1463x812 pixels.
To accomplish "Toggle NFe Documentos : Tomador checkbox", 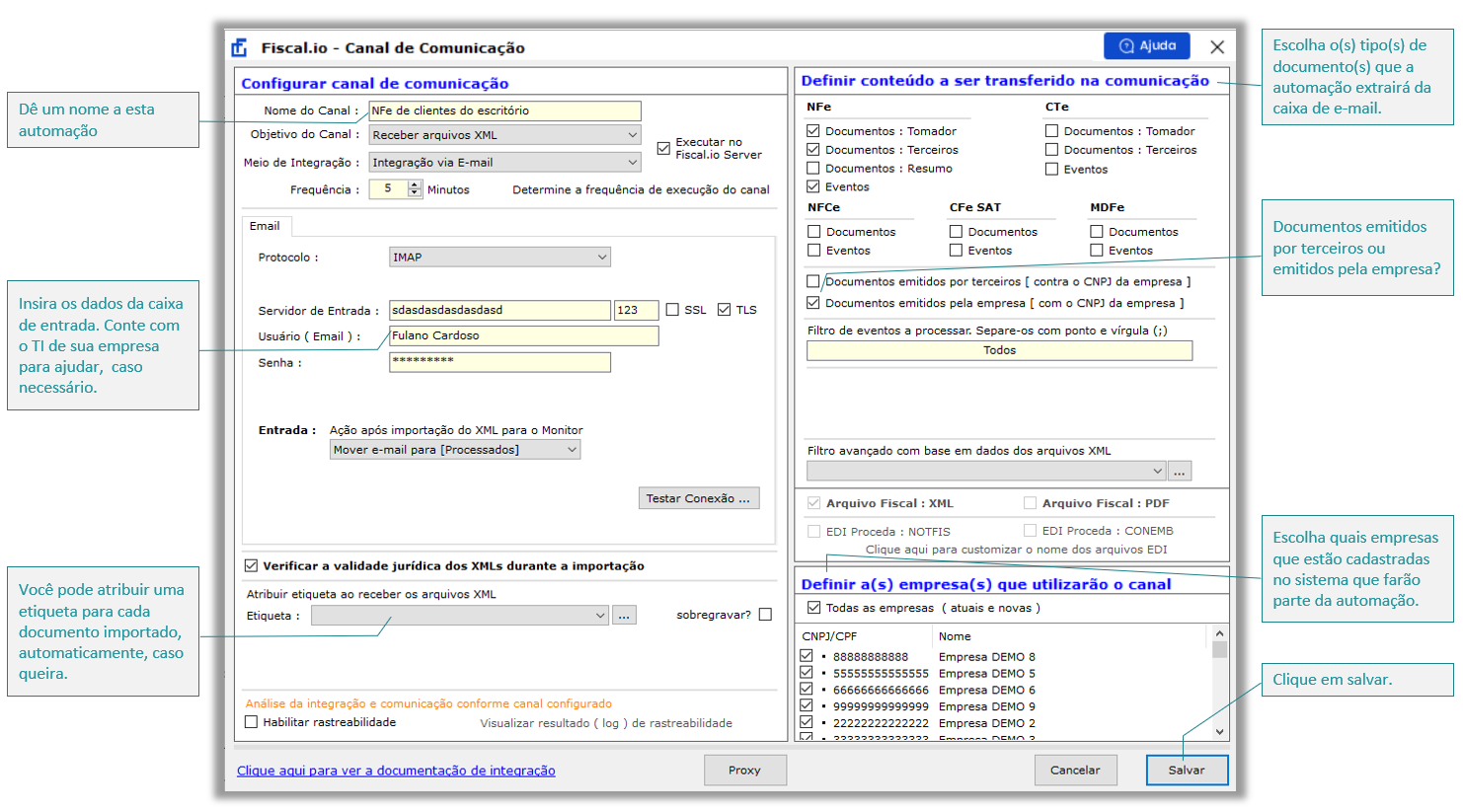I will (x=812, y=130).
